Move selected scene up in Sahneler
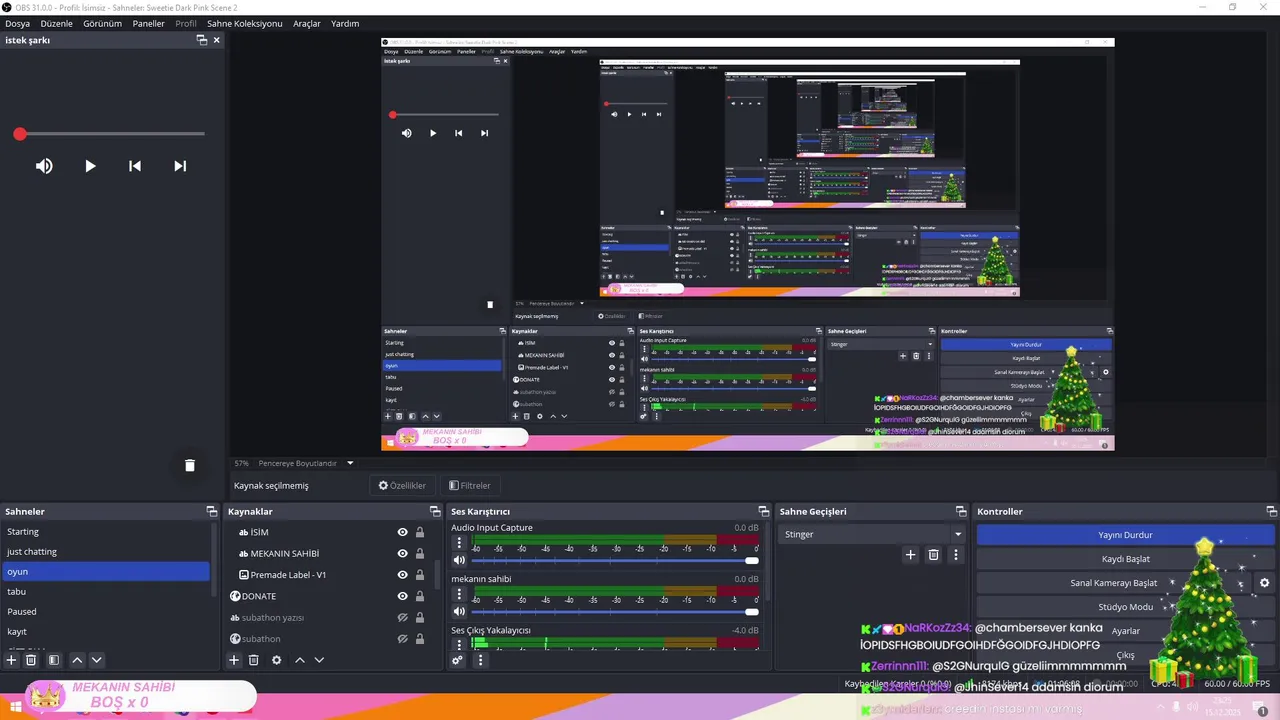 point(77,660)
